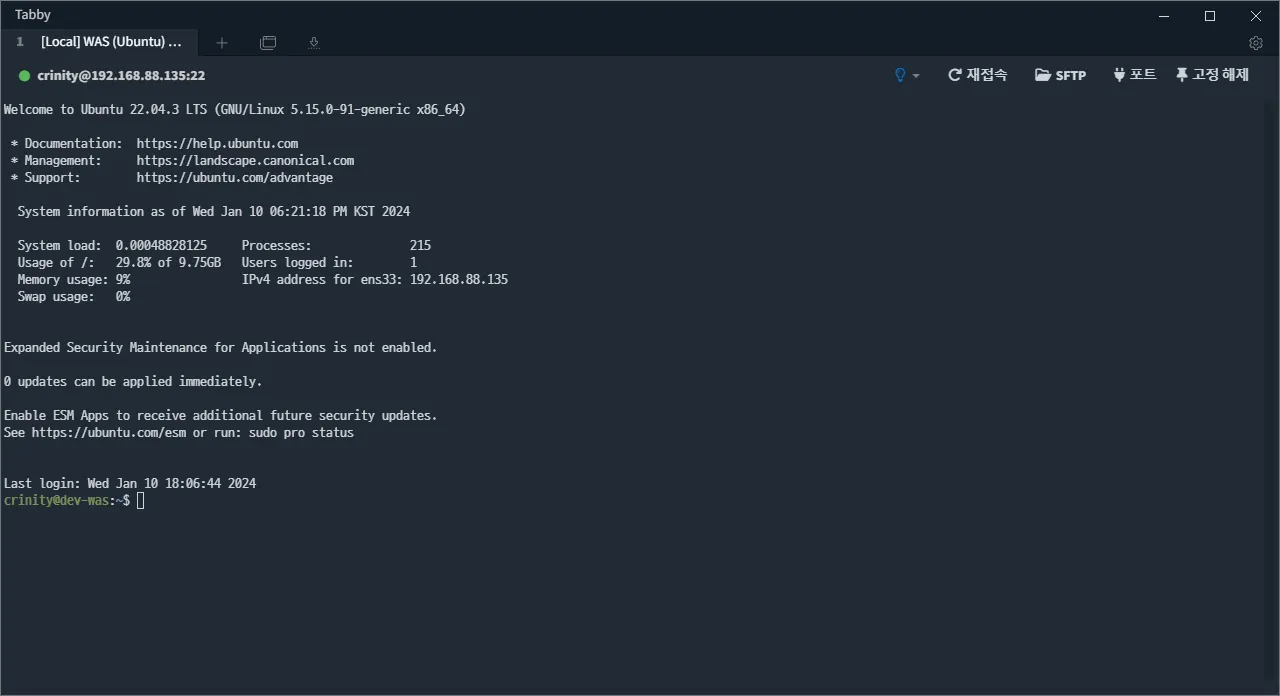
Task: Minimize the Tabby window
Action: tap(1164, 15)
